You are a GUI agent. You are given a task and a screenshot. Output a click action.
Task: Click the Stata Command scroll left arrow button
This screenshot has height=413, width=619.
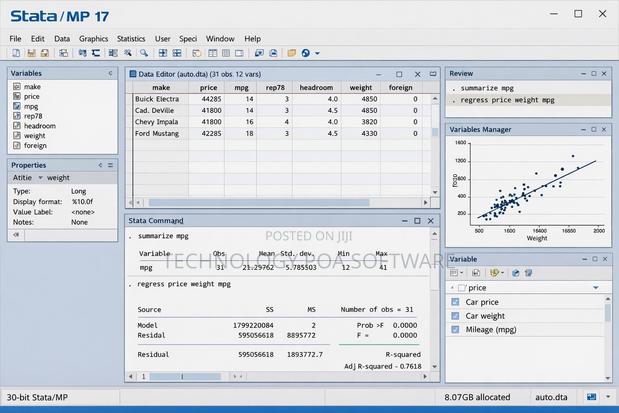[x=131, y=377]
